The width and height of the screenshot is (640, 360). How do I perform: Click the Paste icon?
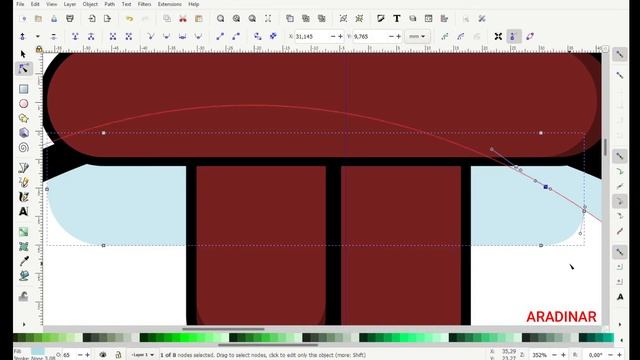tap(199, 19)
